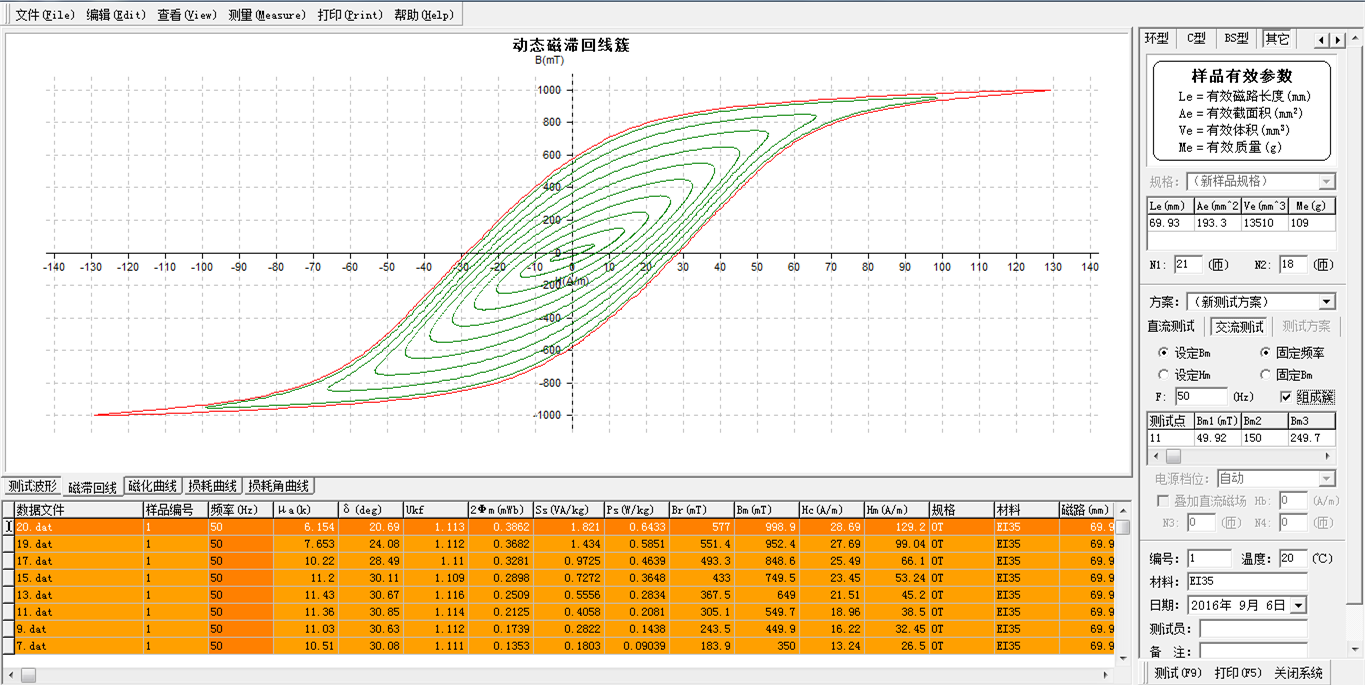The image size is (1365, 685).
Task: Click the 数据文件 column header
Action: (x=78, y=510)
